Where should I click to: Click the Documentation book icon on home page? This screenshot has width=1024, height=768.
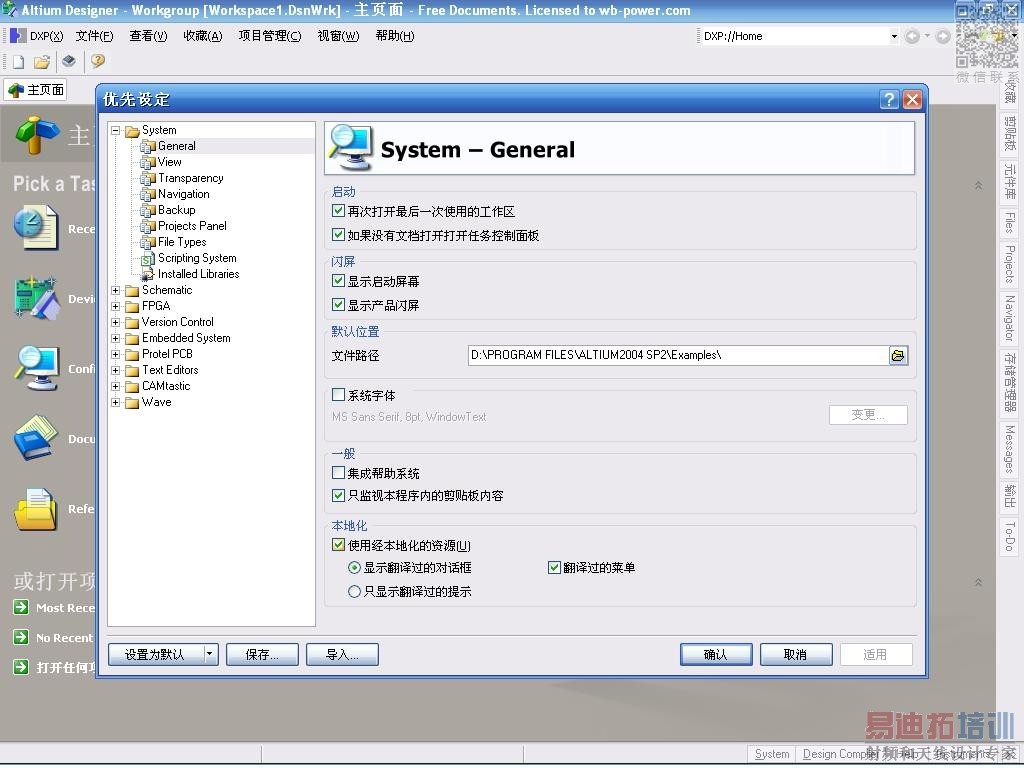pos(37,438)
